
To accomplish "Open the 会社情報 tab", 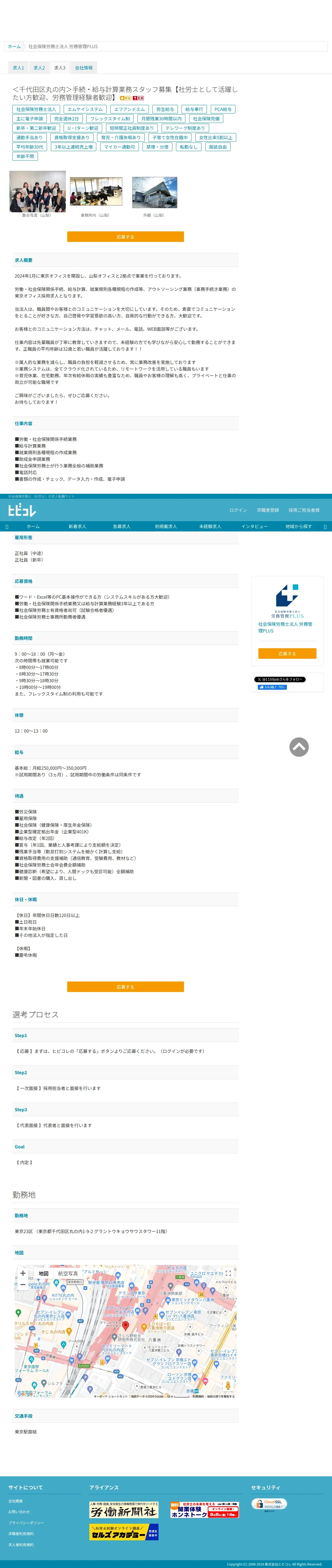I will [x=84, y=68].
